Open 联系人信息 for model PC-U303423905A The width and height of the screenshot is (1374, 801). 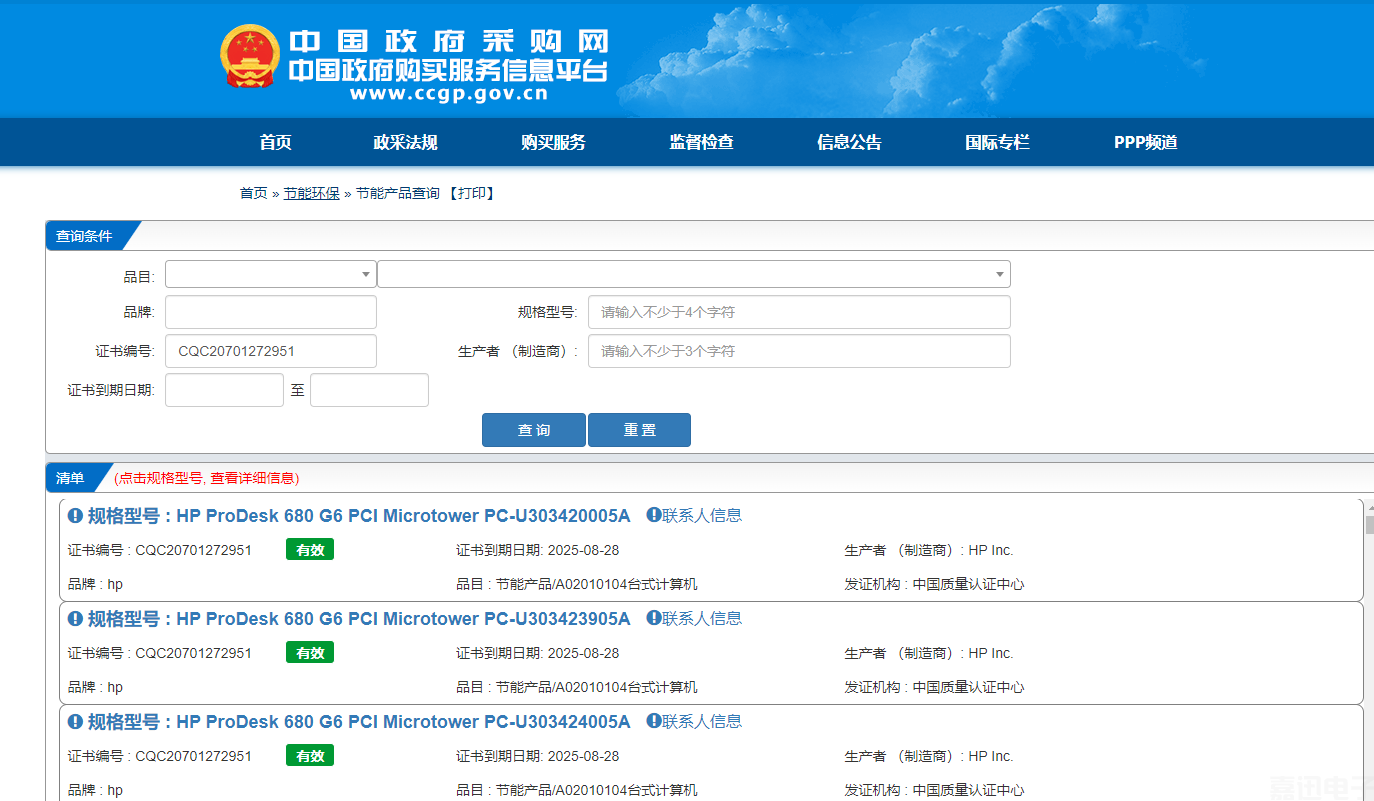(x=695, y=618)
